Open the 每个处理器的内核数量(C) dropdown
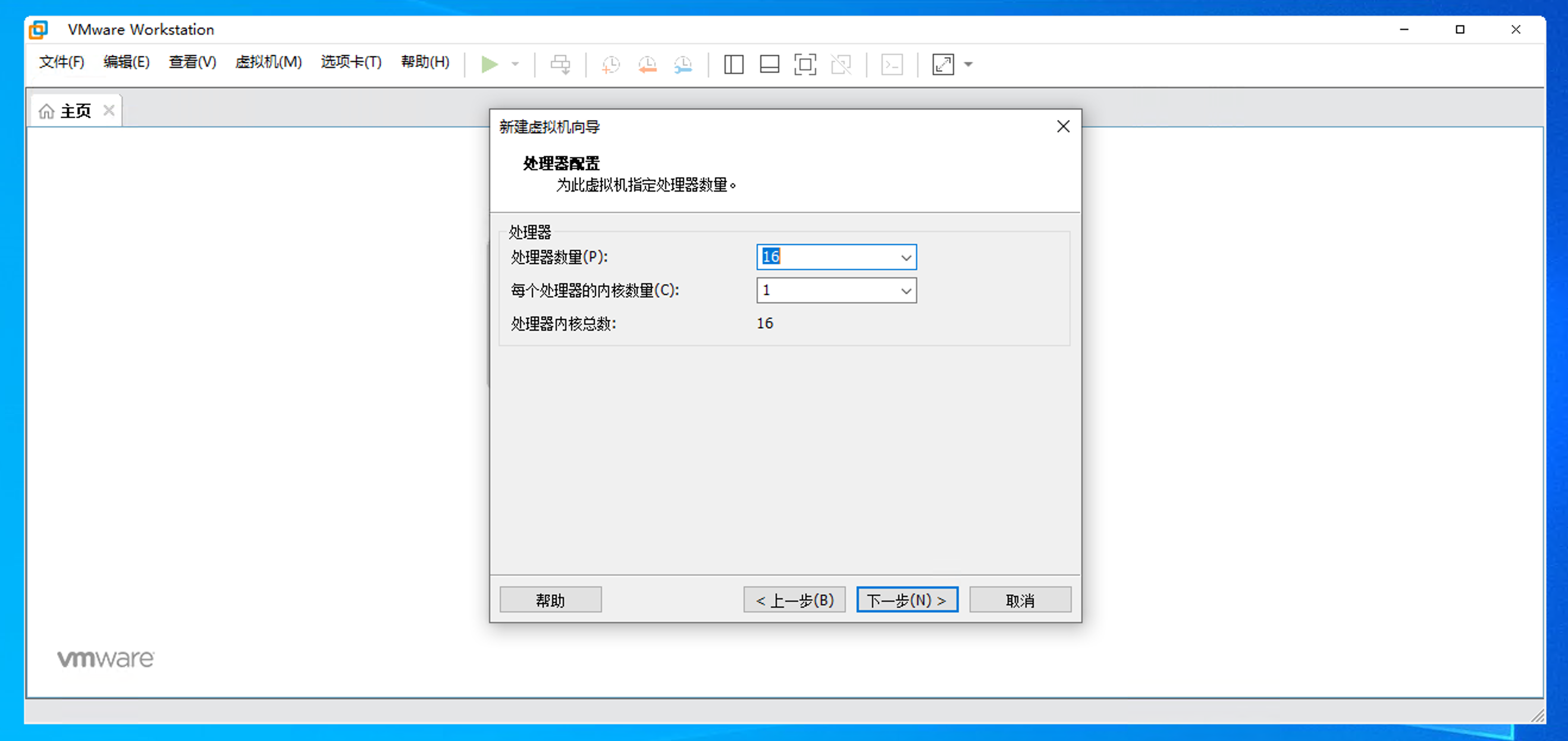 pyautogui.click(x=907, y=290)
